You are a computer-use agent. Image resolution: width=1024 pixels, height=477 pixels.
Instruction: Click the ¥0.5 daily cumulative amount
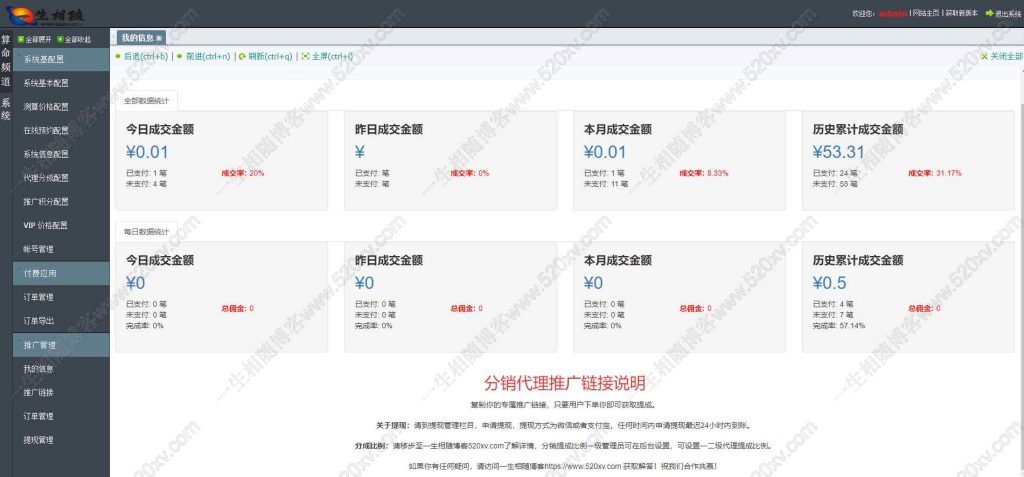coord(829,283)
